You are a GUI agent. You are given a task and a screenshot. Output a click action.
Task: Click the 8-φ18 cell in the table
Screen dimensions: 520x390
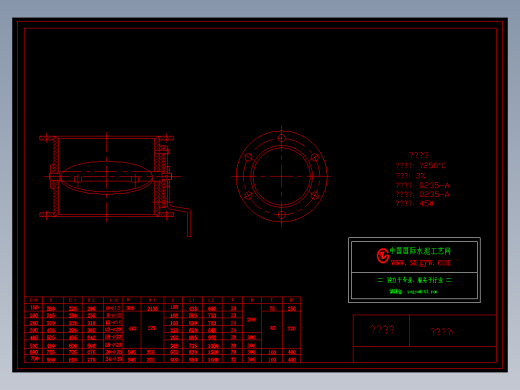click(x=113, y=308)
